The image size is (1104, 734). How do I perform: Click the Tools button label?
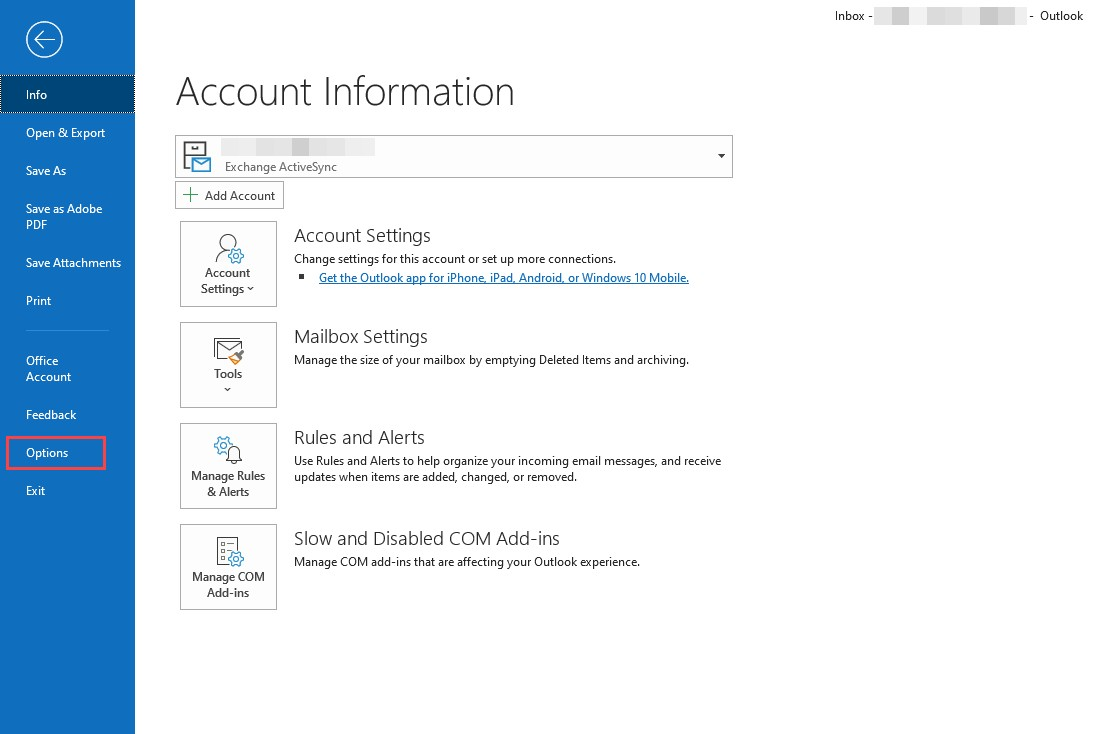pos(228,374)
